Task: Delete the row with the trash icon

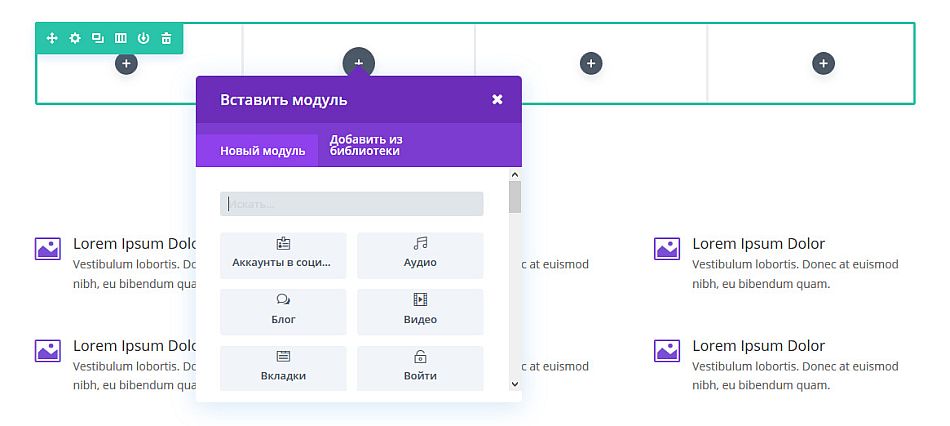Action: click(166, 38)
